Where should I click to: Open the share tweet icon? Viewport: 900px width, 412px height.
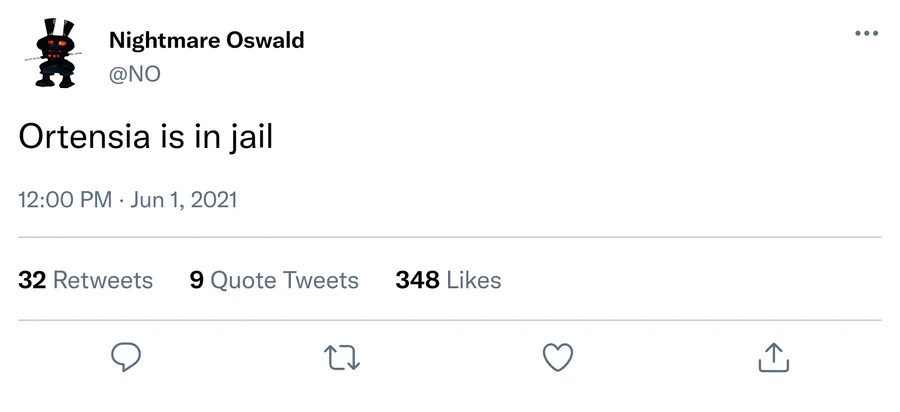tap(774, 357)
